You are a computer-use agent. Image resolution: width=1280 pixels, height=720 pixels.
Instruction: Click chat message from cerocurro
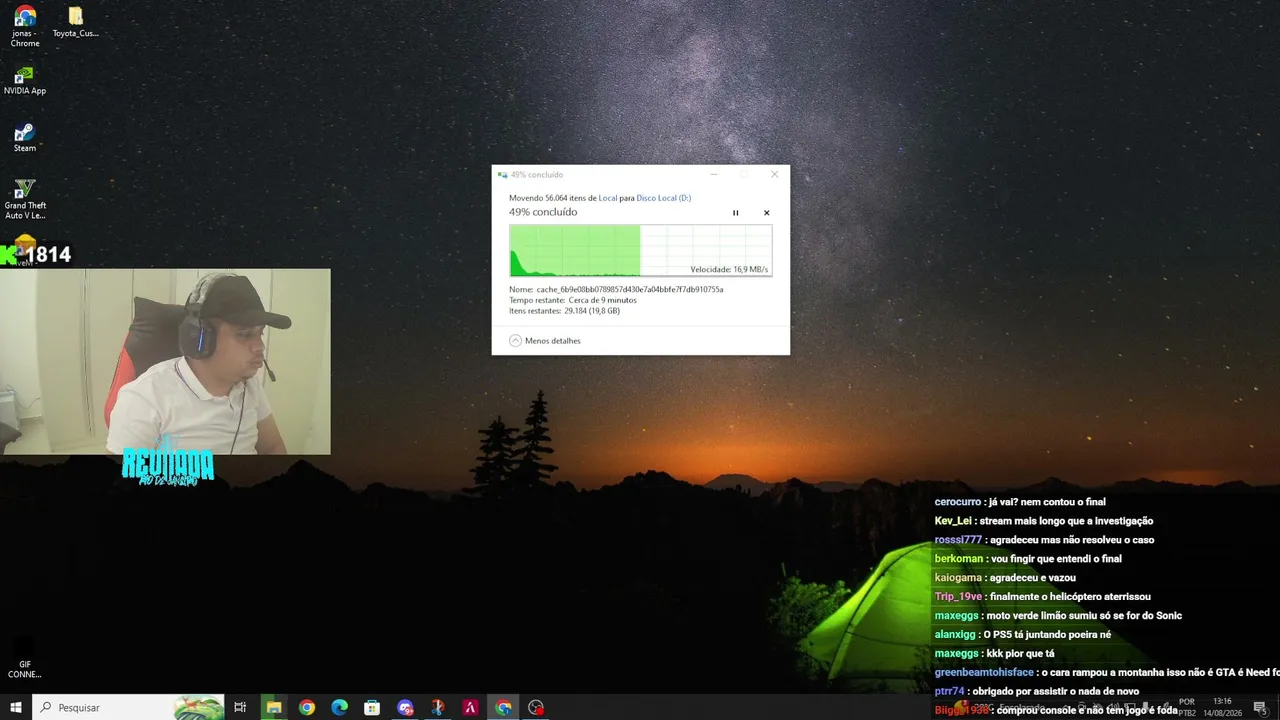coord(1020,502)
